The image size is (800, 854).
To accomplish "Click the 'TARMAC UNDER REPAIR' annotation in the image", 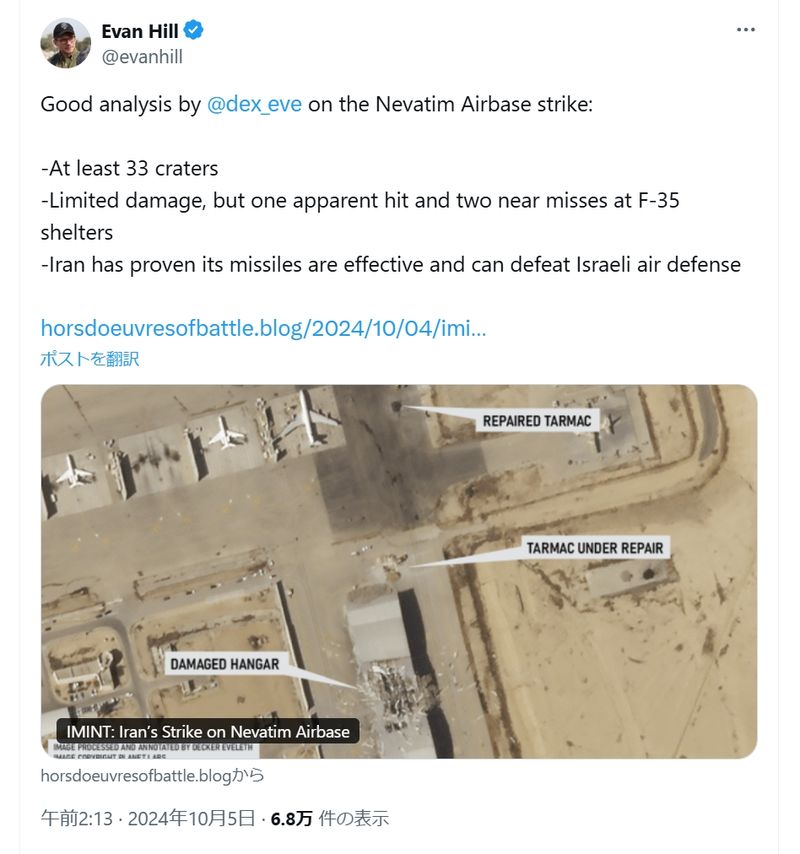I will pyautogui.click(x=594, y=548).
